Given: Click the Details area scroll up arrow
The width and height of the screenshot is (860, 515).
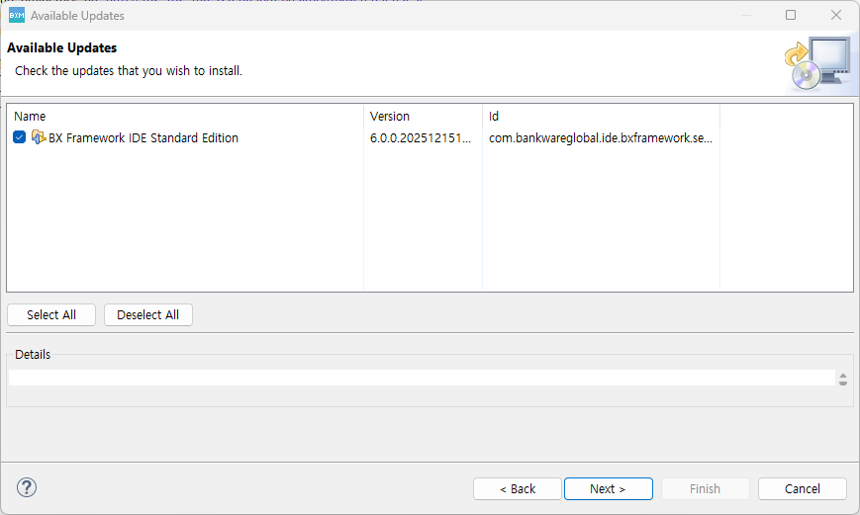Looking at the screenshot, I should (843, 375).
